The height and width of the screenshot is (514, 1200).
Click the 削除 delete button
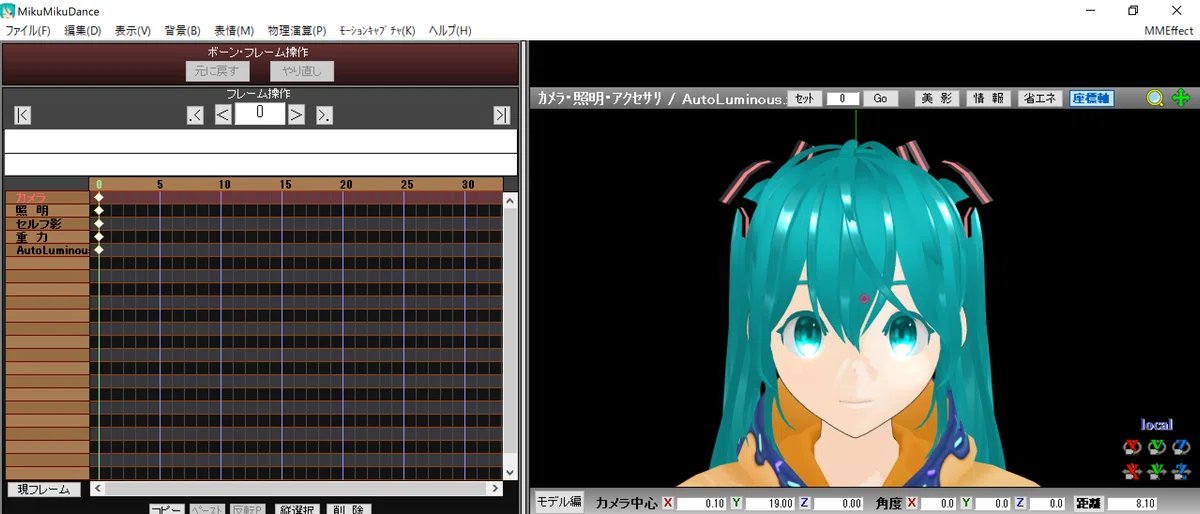(x=349, y=510)
